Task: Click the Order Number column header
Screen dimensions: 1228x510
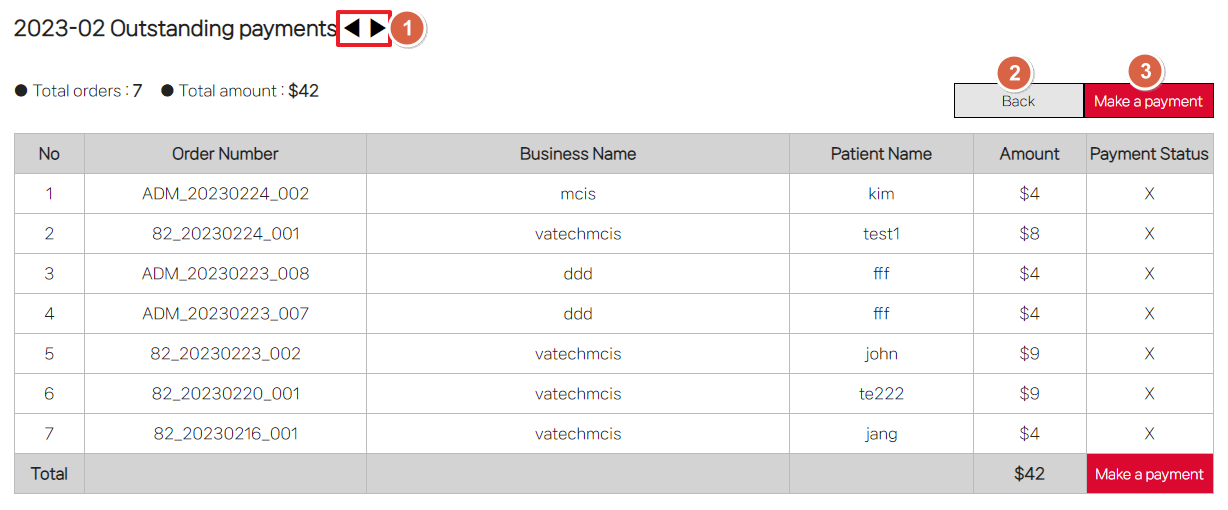Action: click(x=225, y=154)
